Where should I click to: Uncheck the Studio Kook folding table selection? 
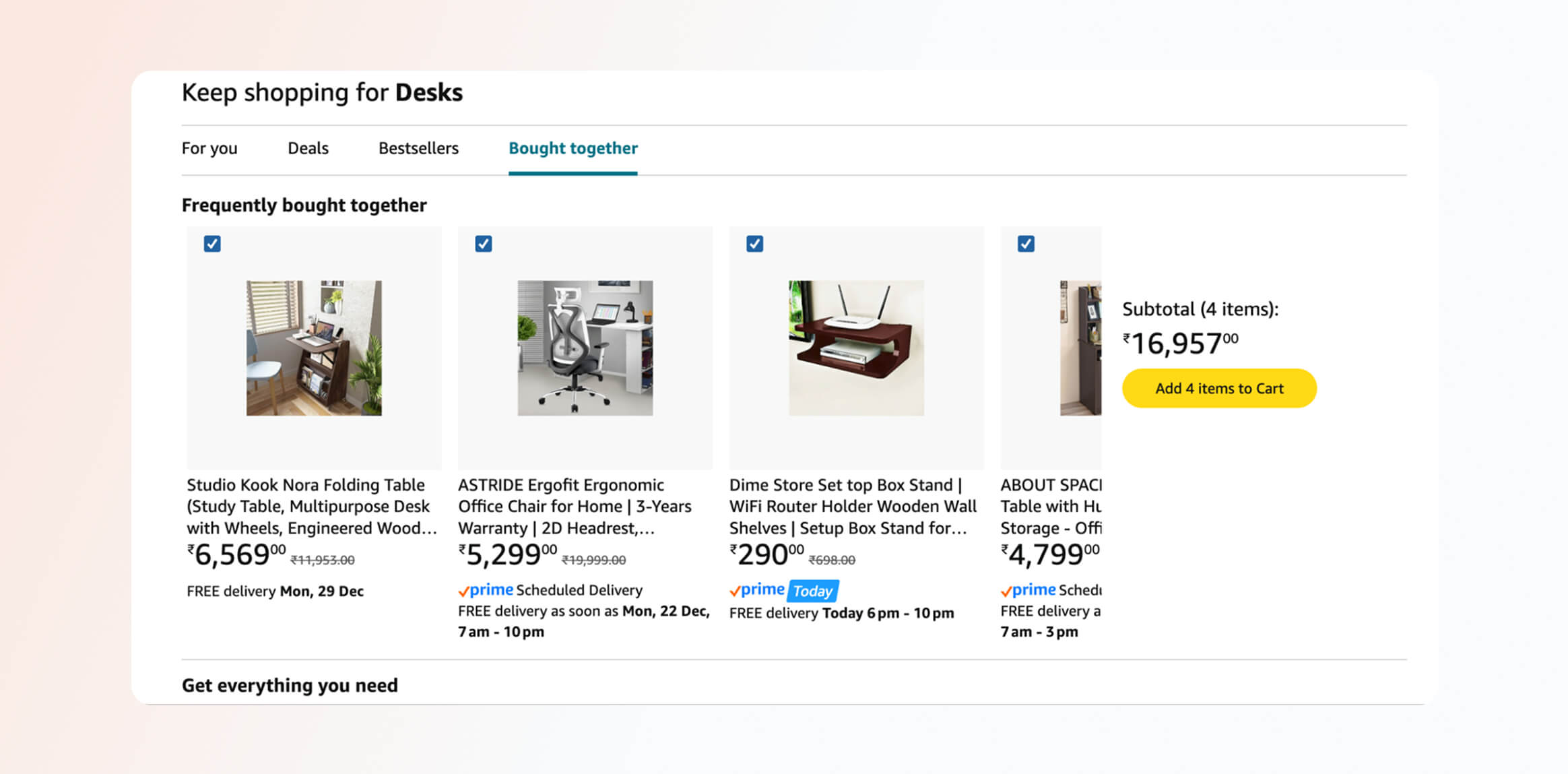[211, 243]
